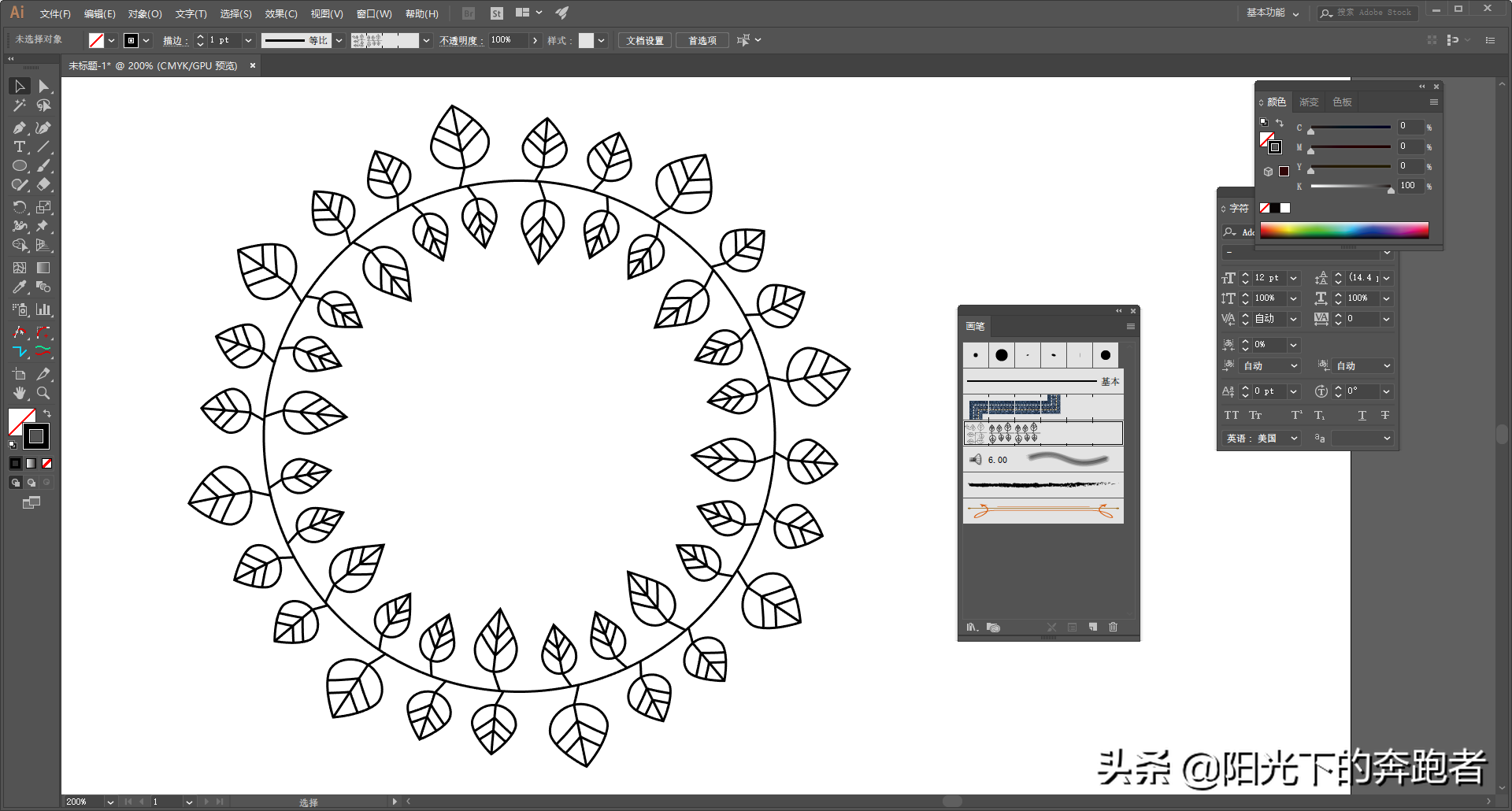Open the 窗口(W) menu
This screenshot has height=811, width=1512.
pyautogui.click(x=374, y=13)
